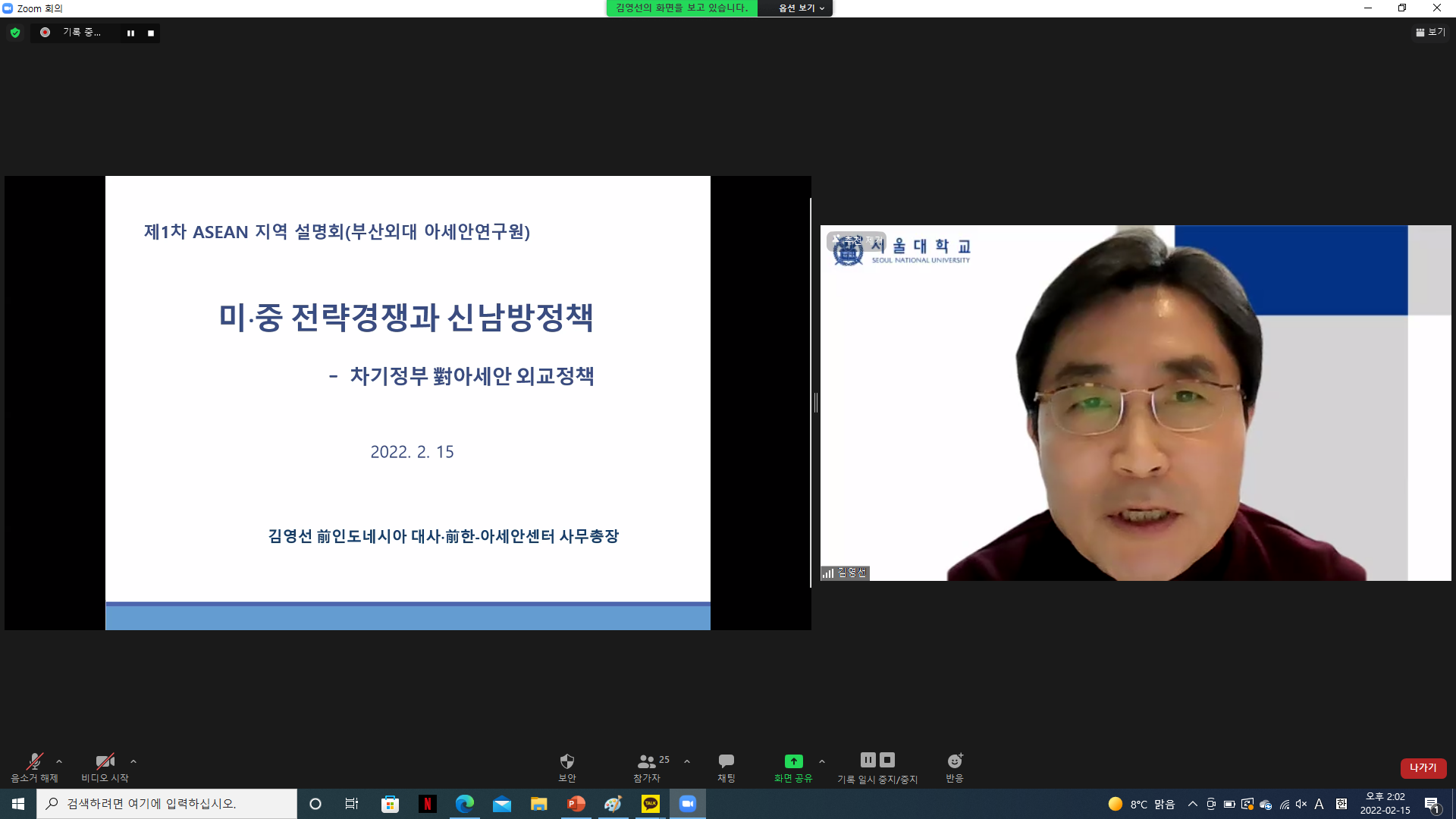
Task: Expand audio options arrow beside the microphone
Action: pos(59,761)
